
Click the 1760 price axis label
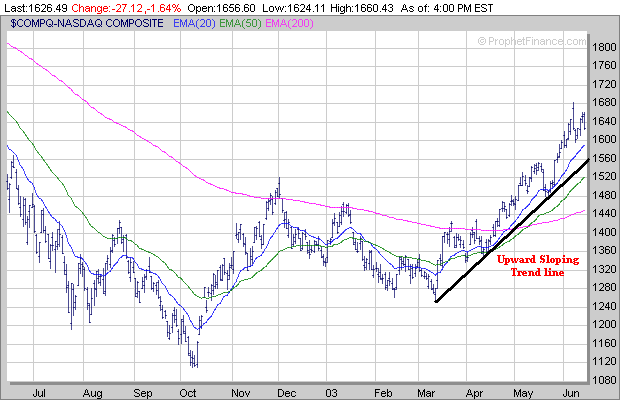(604, 65)
